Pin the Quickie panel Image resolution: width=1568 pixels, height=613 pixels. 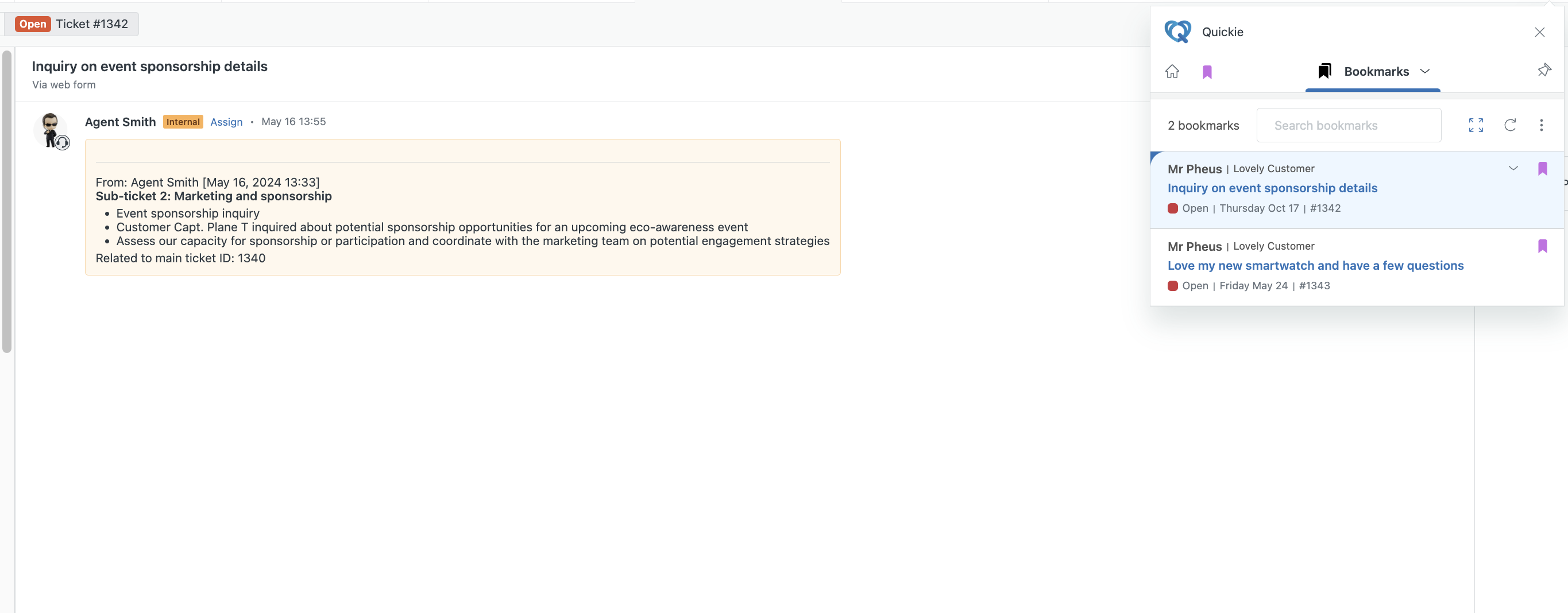(1544, 71)
